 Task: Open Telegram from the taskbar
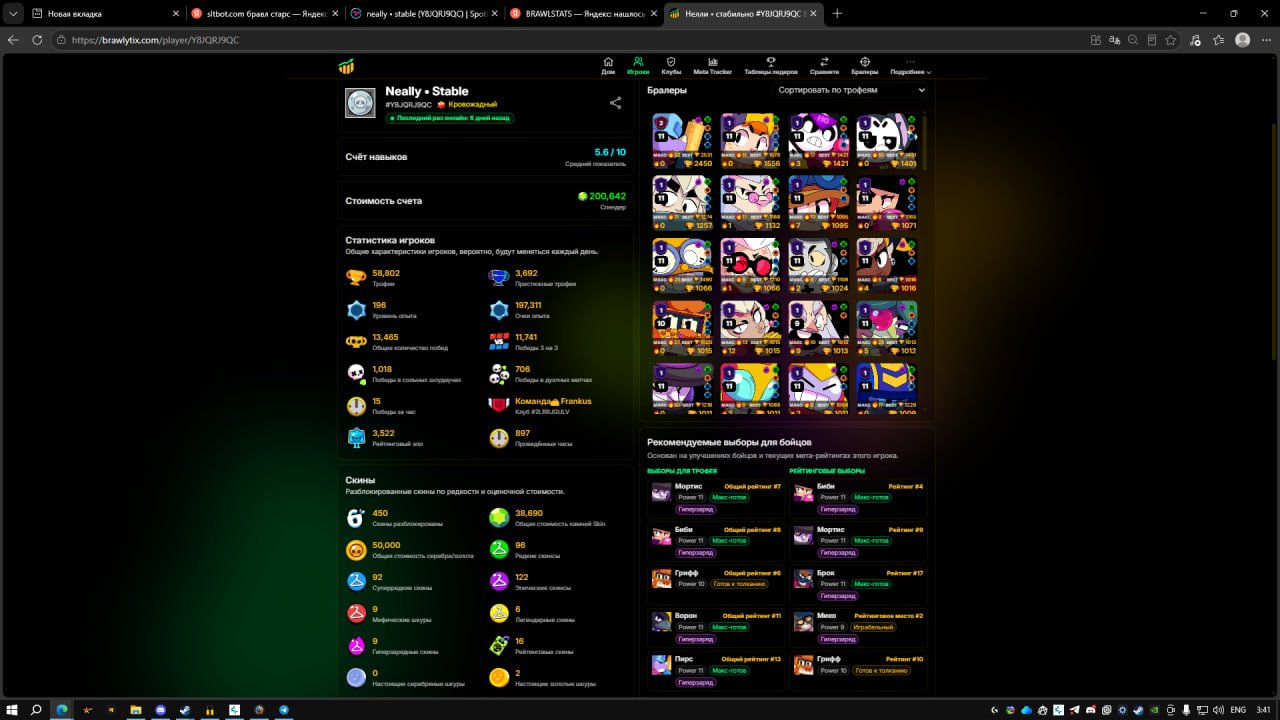coord(284,709)
